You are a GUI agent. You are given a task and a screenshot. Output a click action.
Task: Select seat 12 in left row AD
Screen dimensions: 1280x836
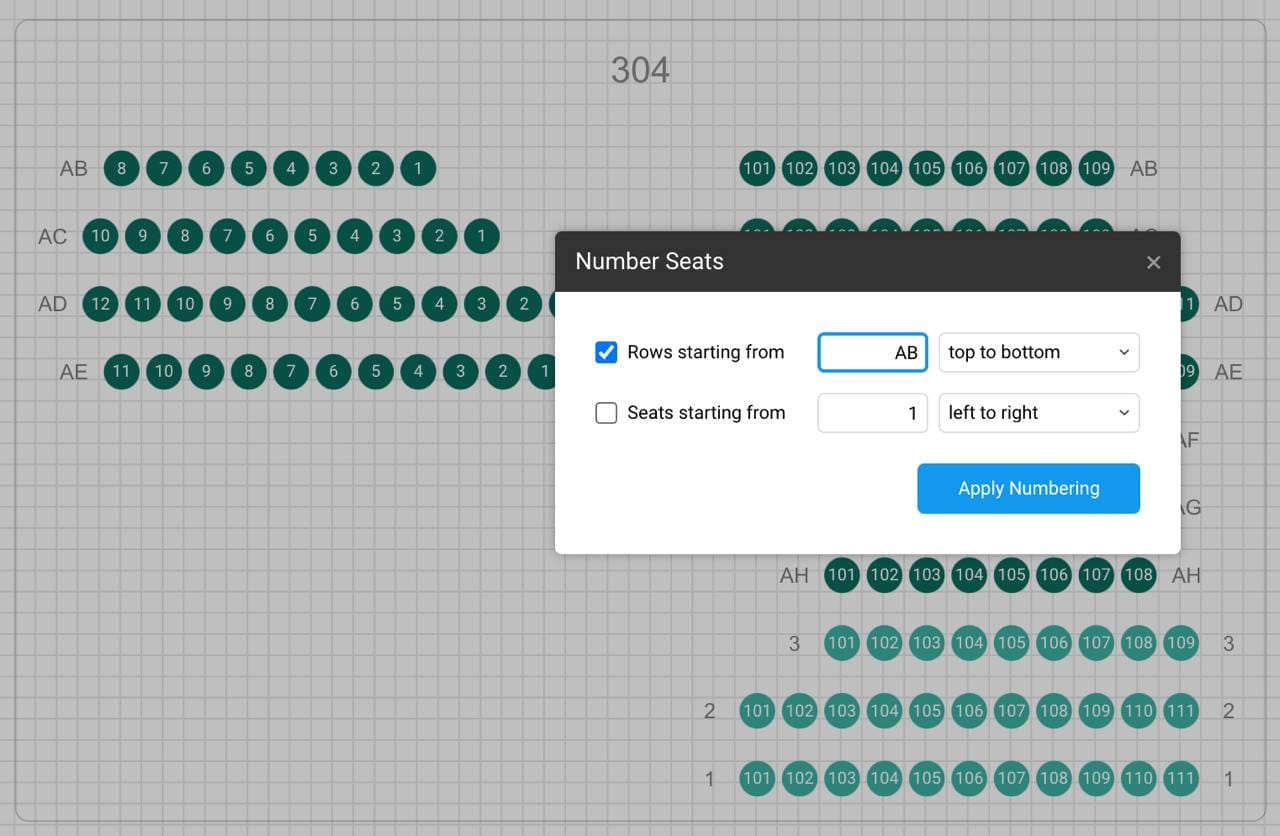(x=100, y=304)
